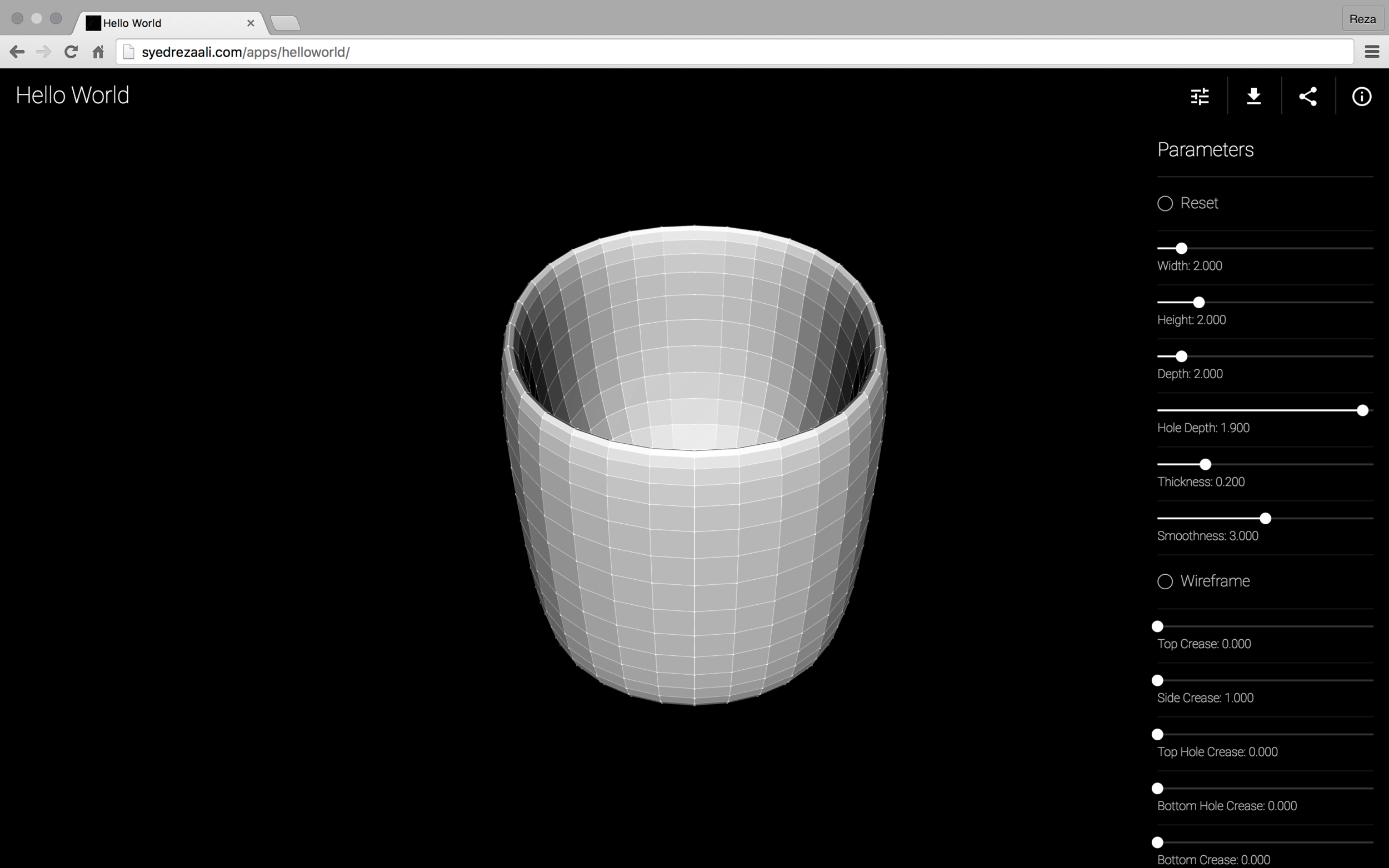Click the download model icon
The width and height of the screenshot is (1389, 868).
[1254, 96]
